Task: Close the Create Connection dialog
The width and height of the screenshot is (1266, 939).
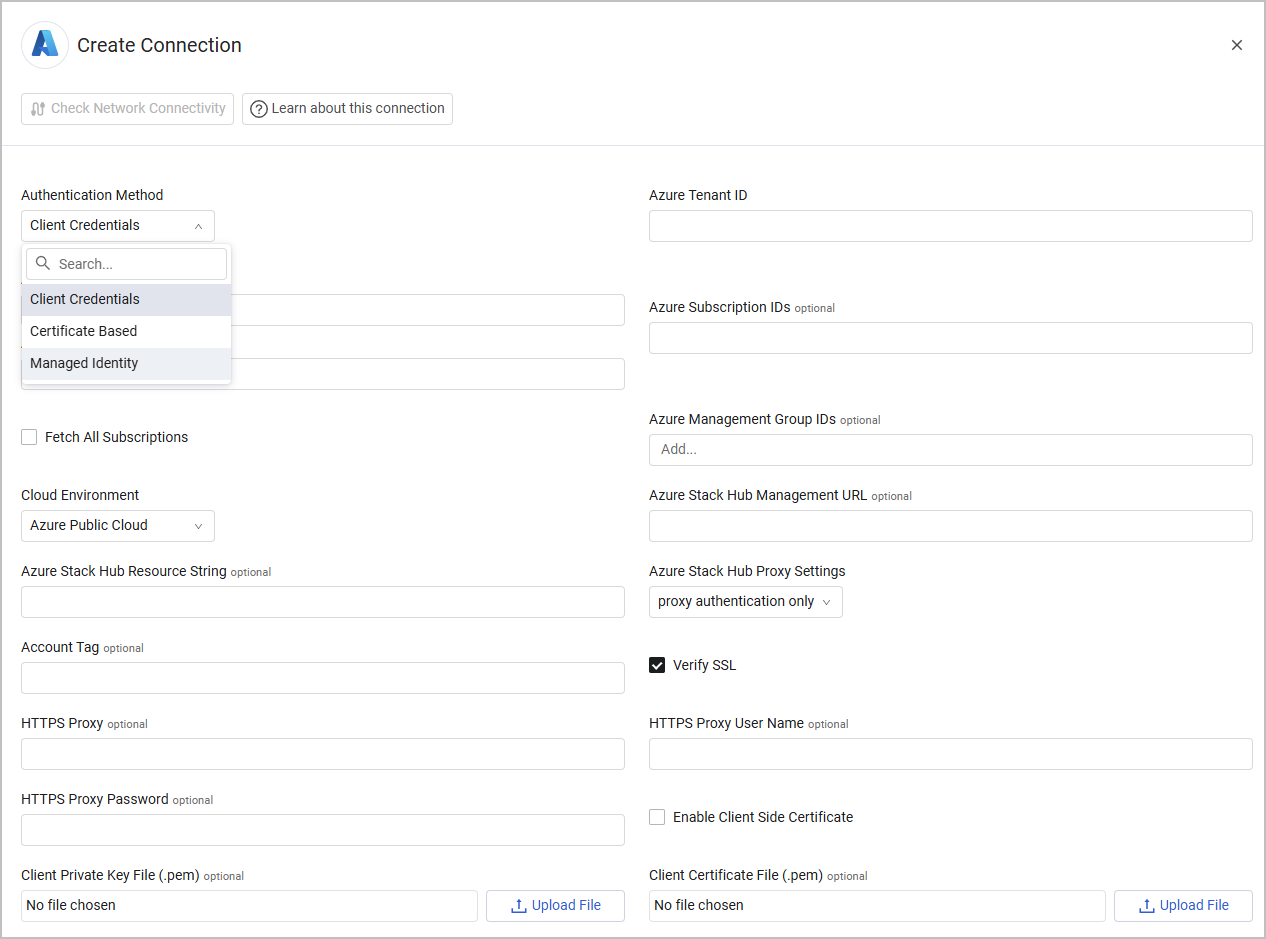Action: click(1237, 45)
